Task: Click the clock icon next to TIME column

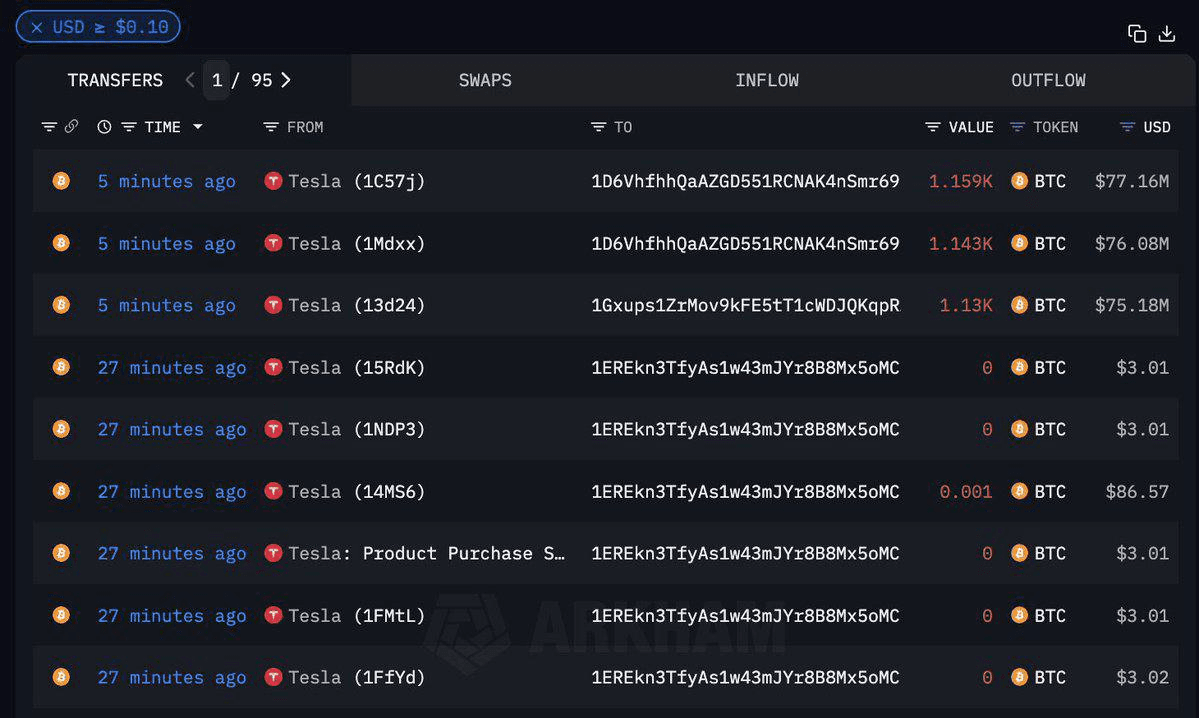Action: (103, 126)
